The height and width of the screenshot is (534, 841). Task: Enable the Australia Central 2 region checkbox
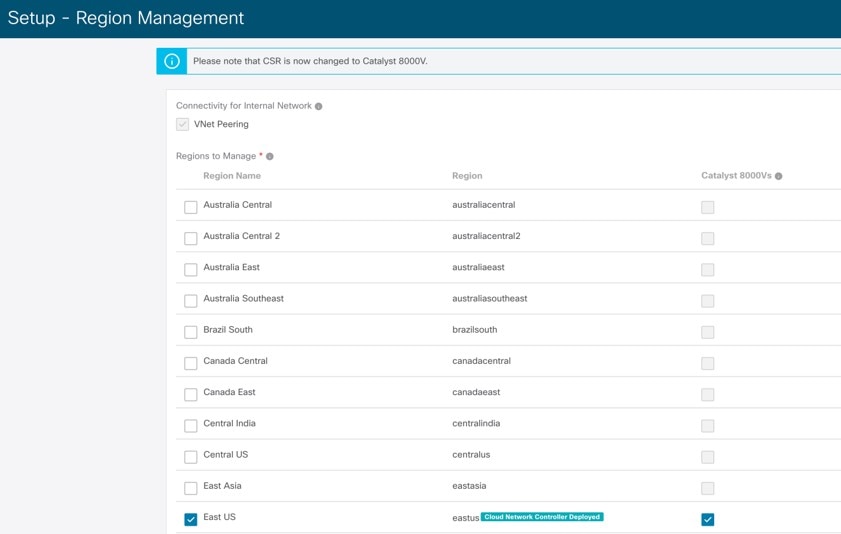click(190, 238)
